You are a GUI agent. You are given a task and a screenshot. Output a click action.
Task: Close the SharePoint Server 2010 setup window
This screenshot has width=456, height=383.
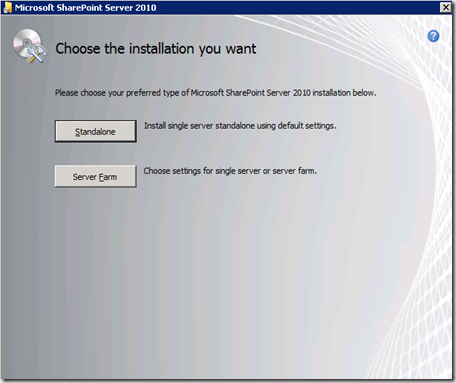click(446, 7)
